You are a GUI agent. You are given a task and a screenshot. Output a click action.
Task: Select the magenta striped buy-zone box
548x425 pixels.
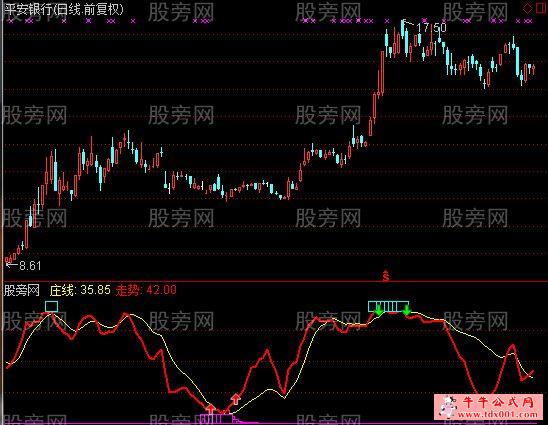pos(216,419)
